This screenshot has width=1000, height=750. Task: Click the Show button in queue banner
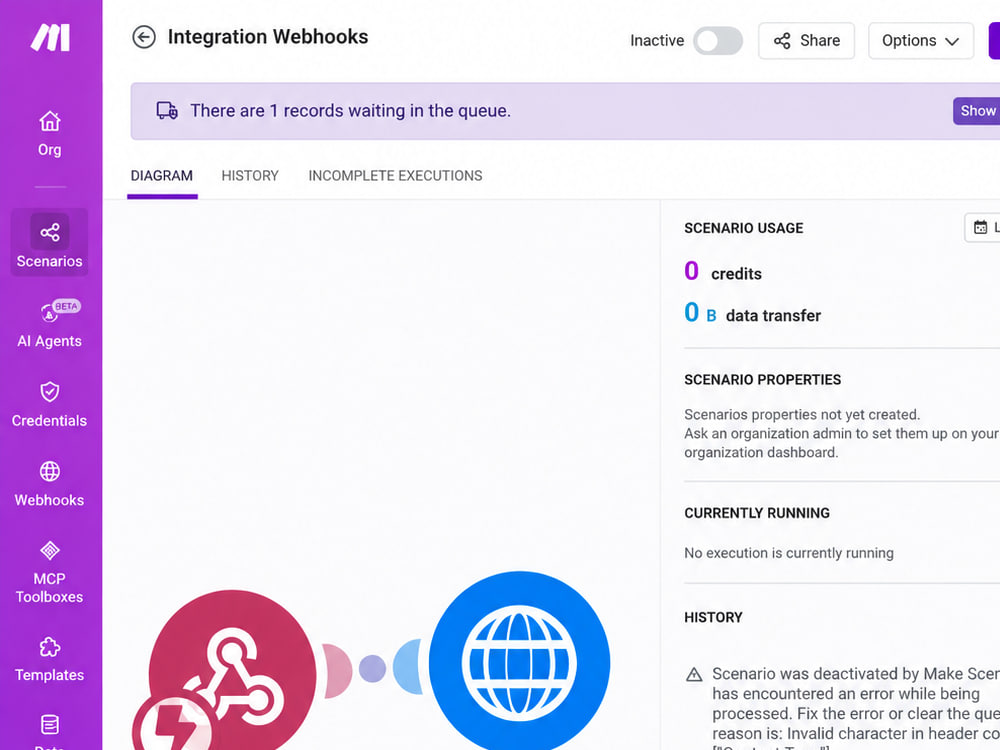(x=976, y=111)
